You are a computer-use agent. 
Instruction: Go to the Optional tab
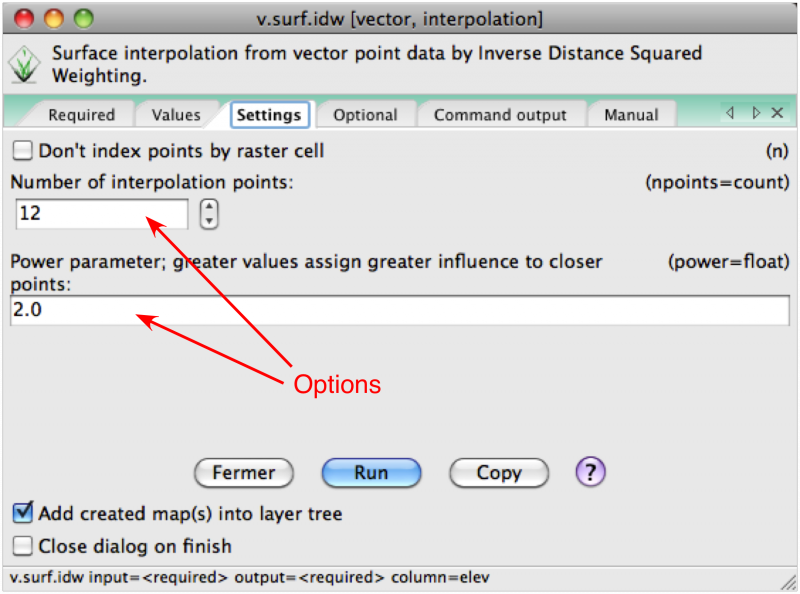click(x=365, y=115)
